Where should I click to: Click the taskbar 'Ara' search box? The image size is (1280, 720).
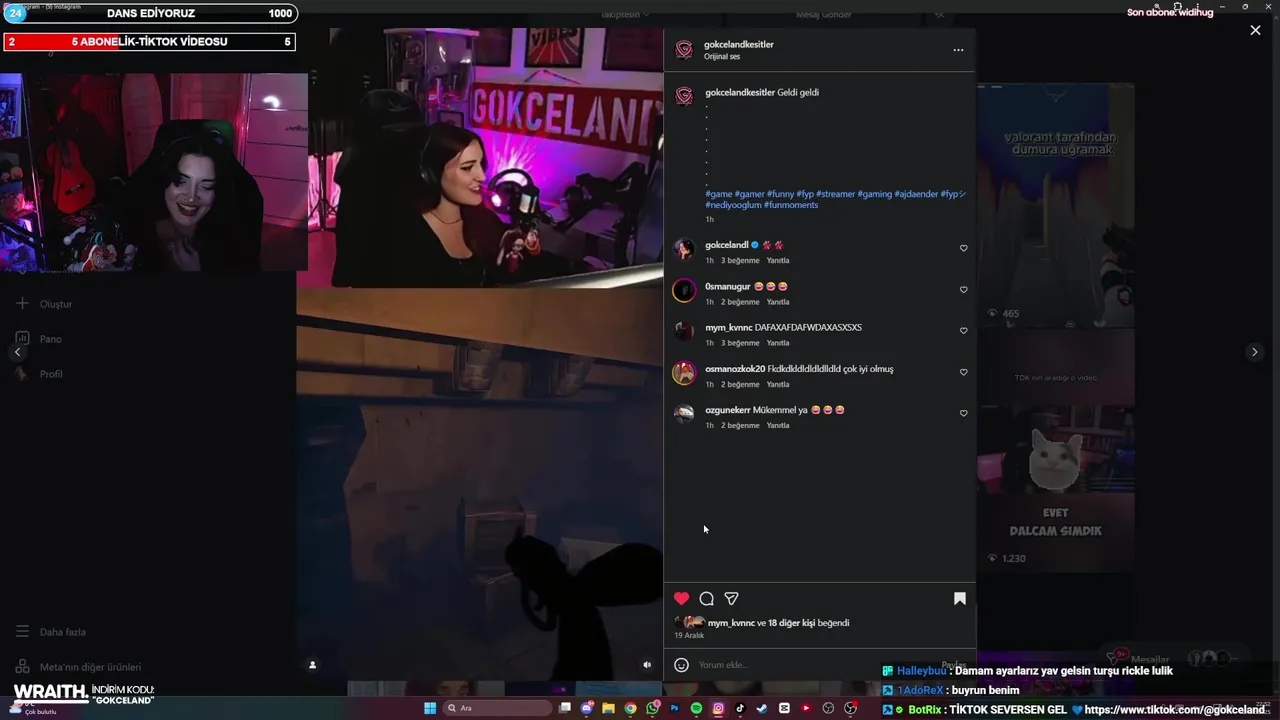(x=498, y=708)
